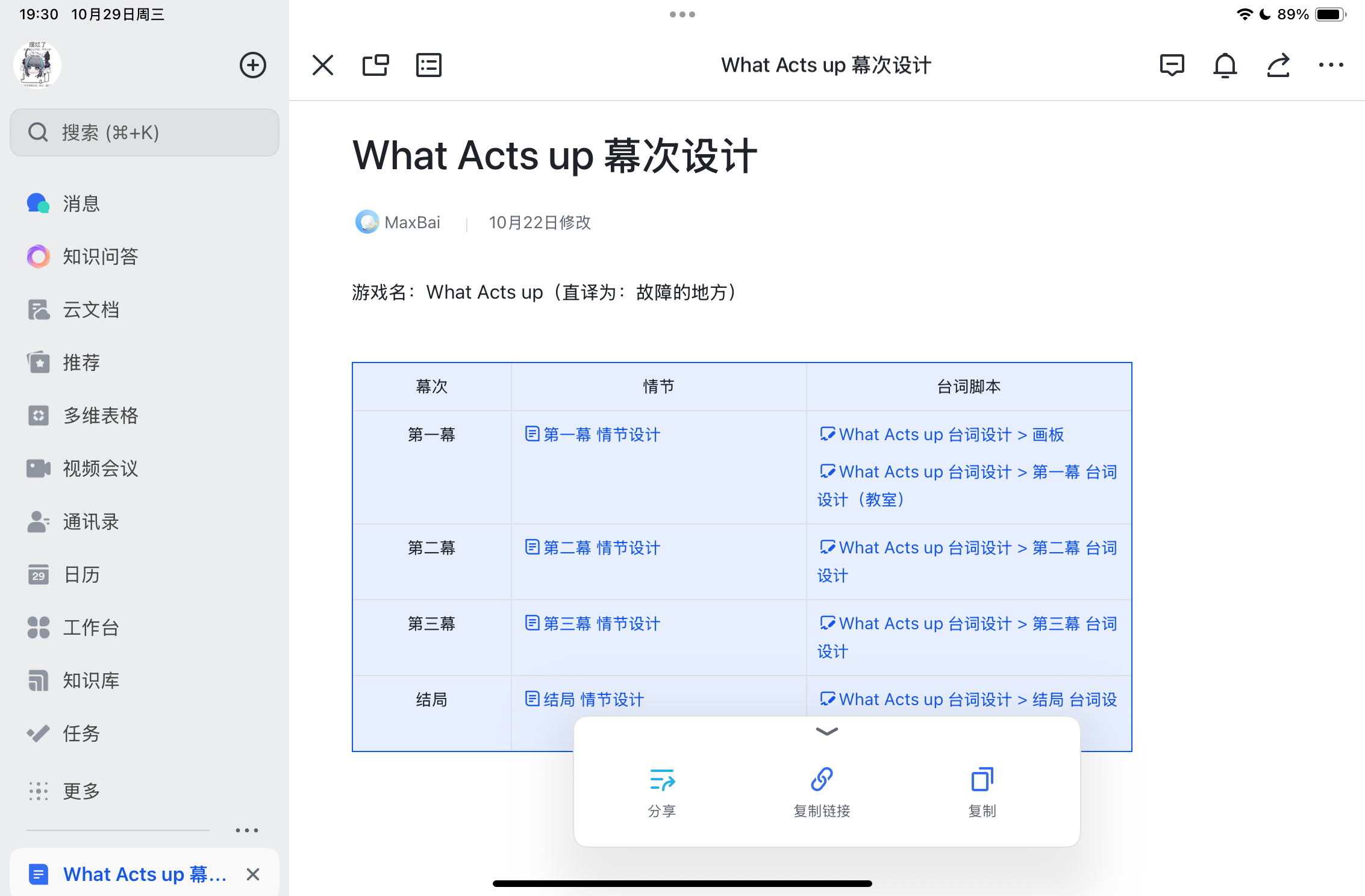The width and height of the screenshot is (1365, 896).
Task: Click the plus create button in sidebar
Action: pyautogui.click(x=253, y=65)
